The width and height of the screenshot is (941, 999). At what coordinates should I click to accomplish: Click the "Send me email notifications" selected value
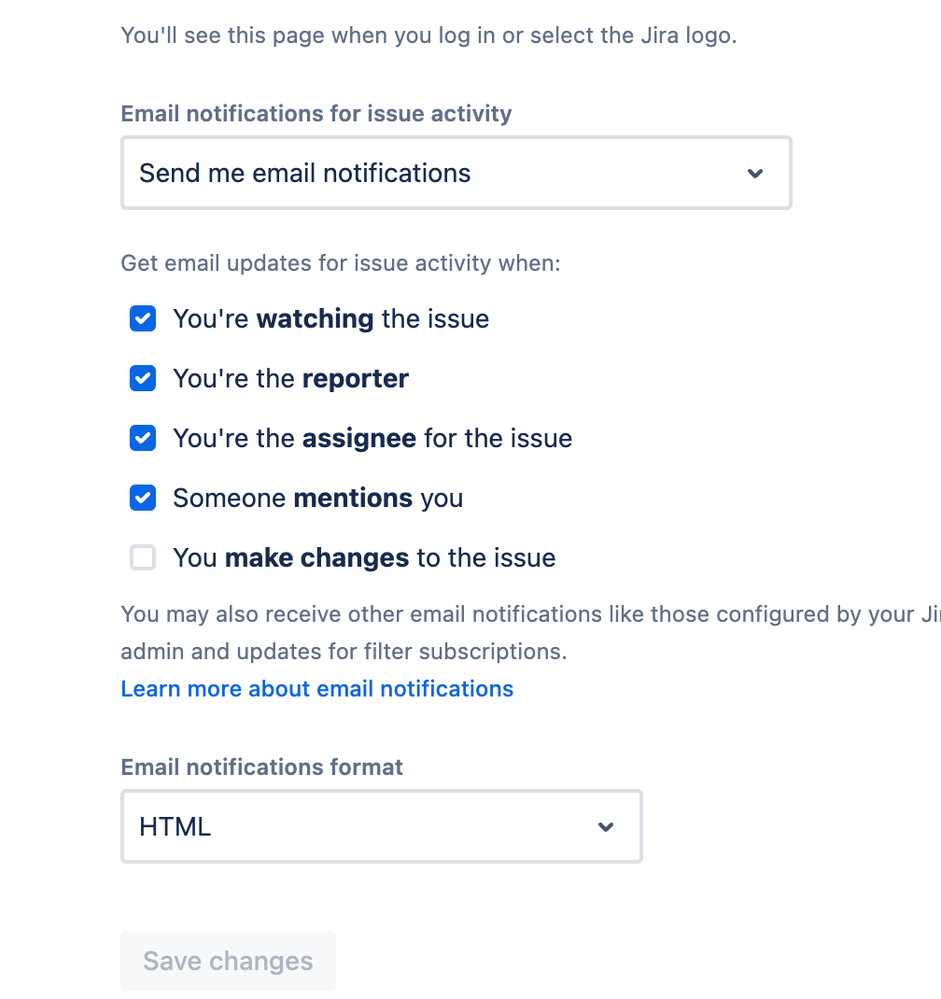coord(305,173)
